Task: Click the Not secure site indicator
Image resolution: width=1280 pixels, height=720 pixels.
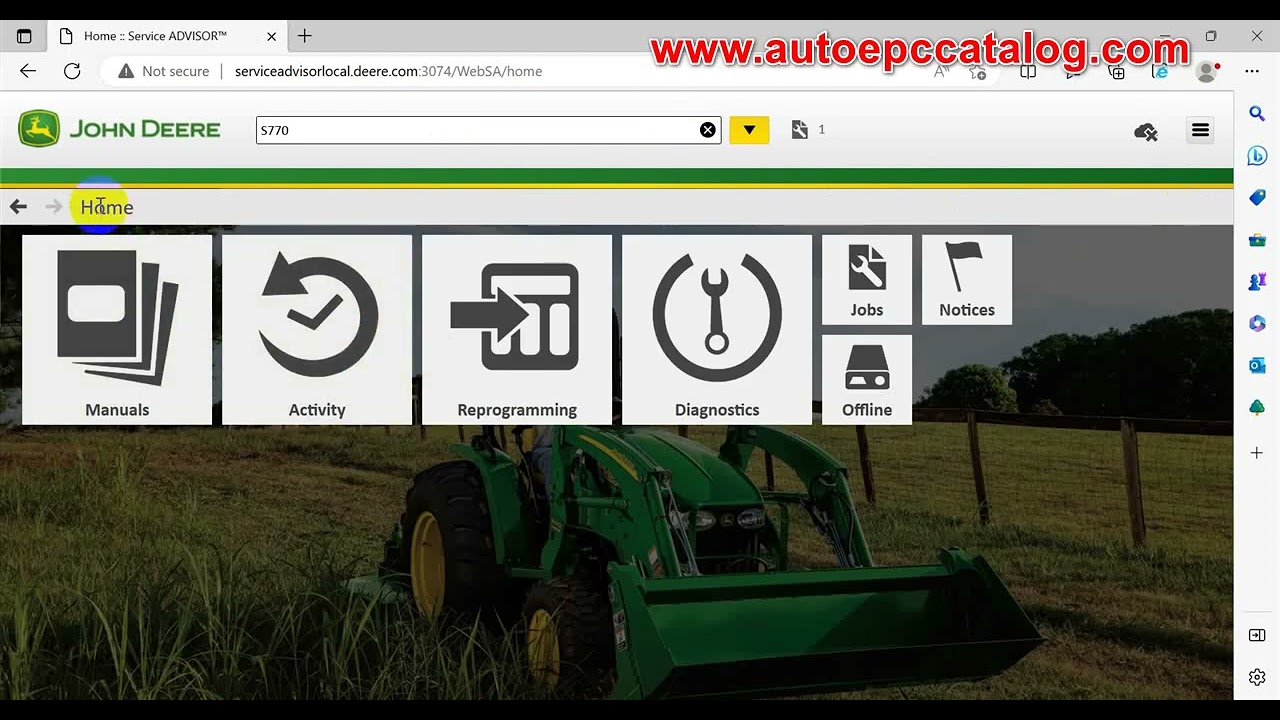Action: click(x=164, y=71)
